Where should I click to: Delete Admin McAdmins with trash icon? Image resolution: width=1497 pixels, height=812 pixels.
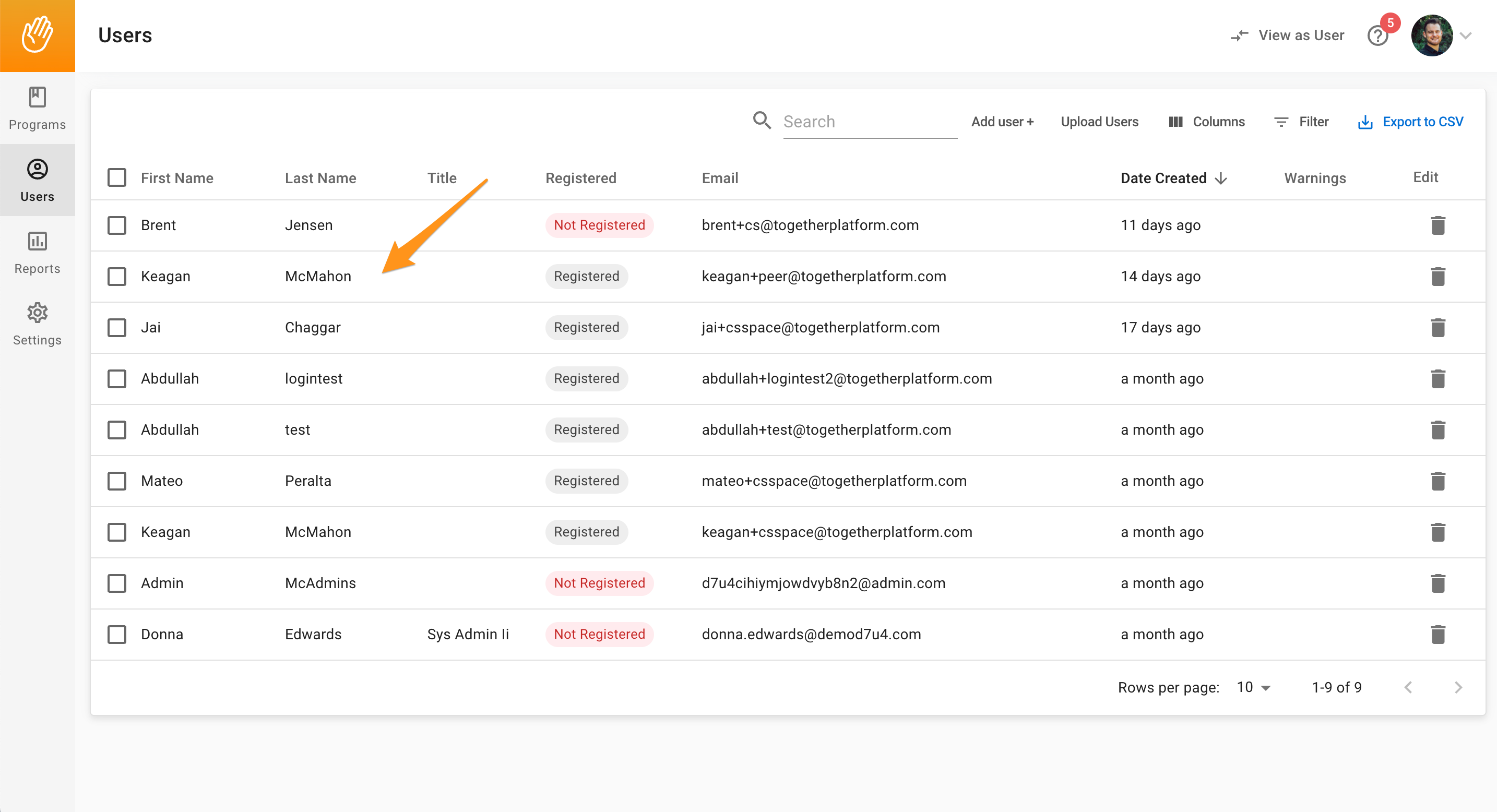[1437, 583]
